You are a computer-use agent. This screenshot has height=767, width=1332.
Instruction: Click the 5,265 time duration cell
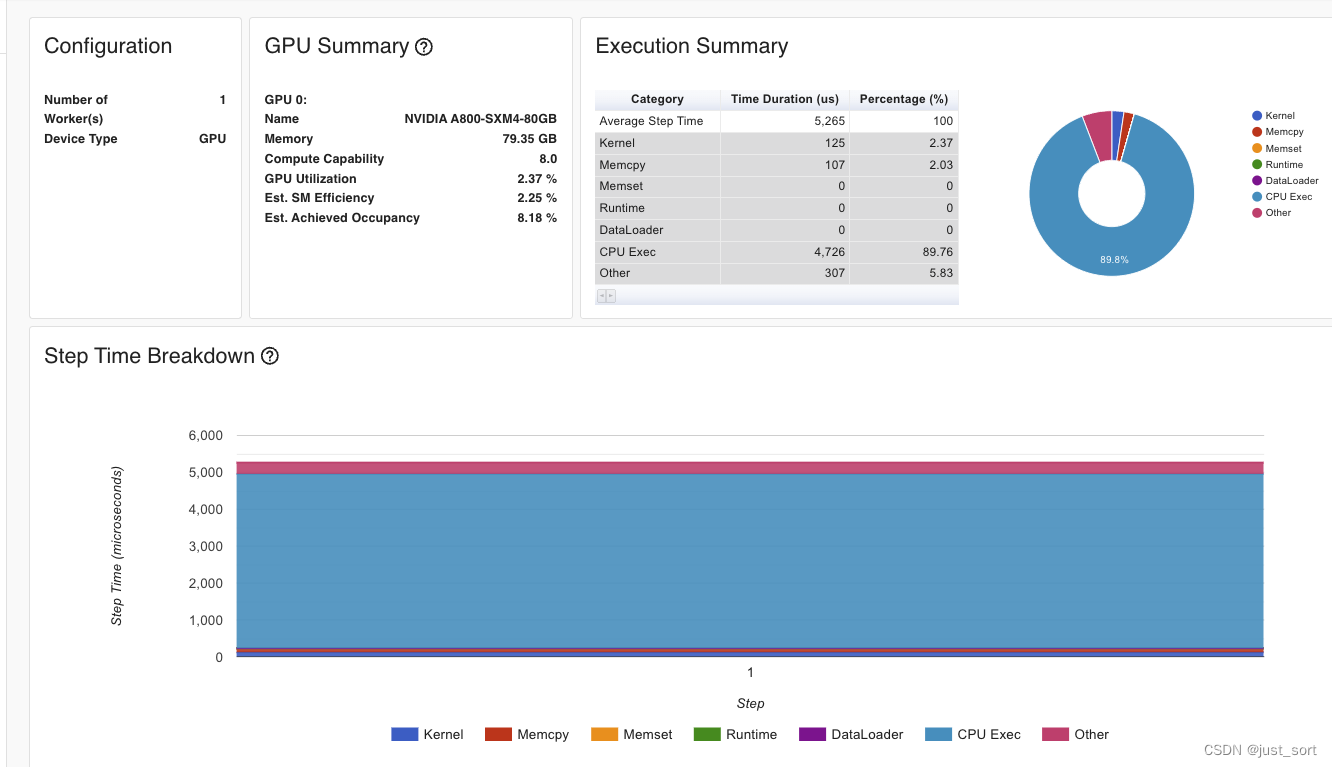click(785, 121)
